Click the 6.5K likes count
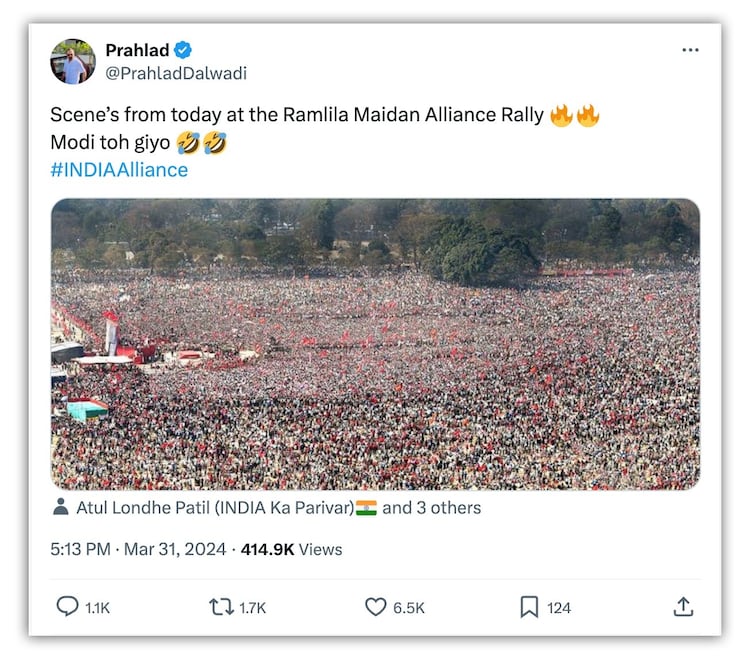The height and width of the screenshot is (661, 750). [x=408, y=607]
